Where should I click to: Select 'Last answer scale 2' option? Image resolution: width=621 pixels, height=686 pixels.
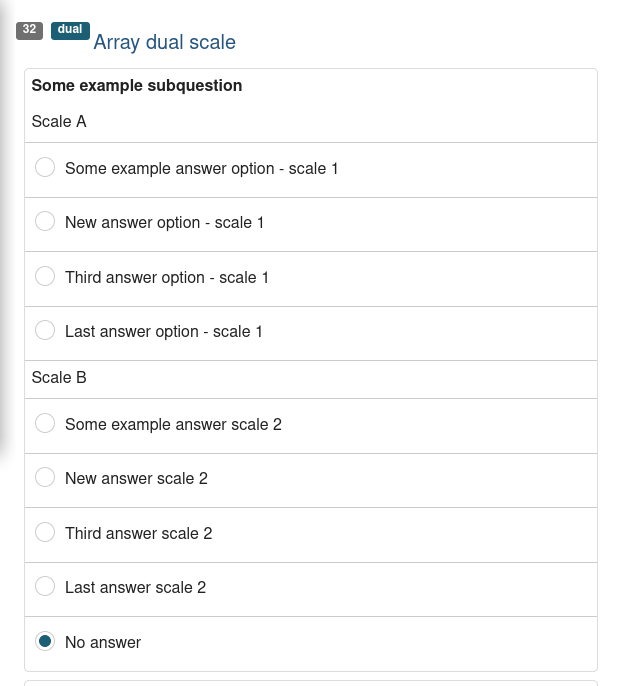[x=45, y=587]
